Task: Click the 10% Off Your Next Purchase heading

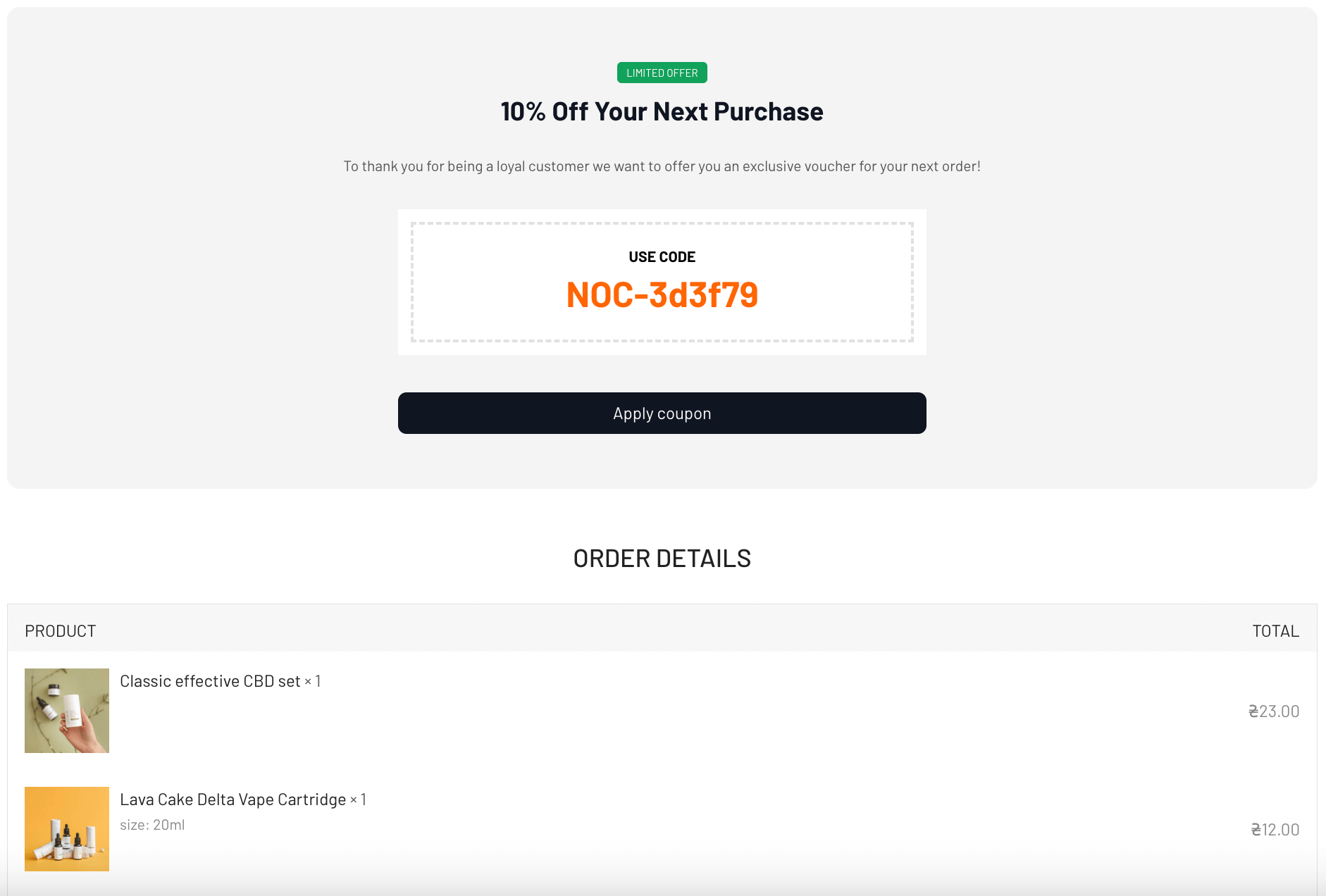Action: pyautogui.click(x=662, y=112)
